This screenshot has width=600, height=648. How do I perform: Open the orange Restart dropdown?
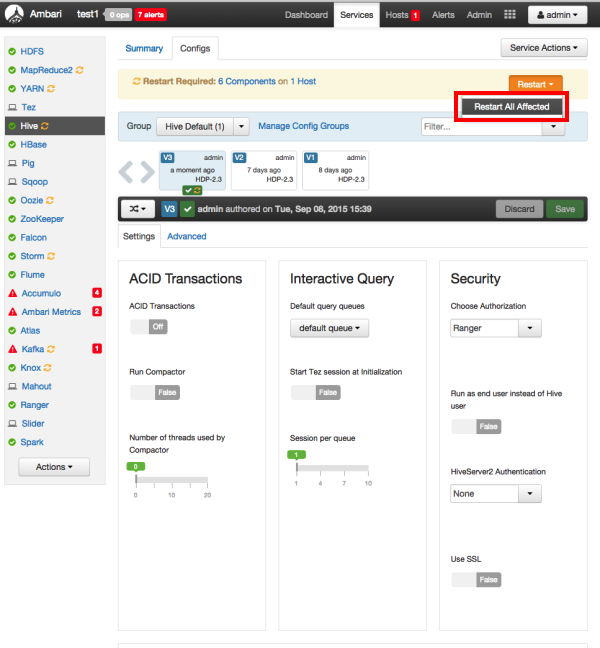click(535, 84)
